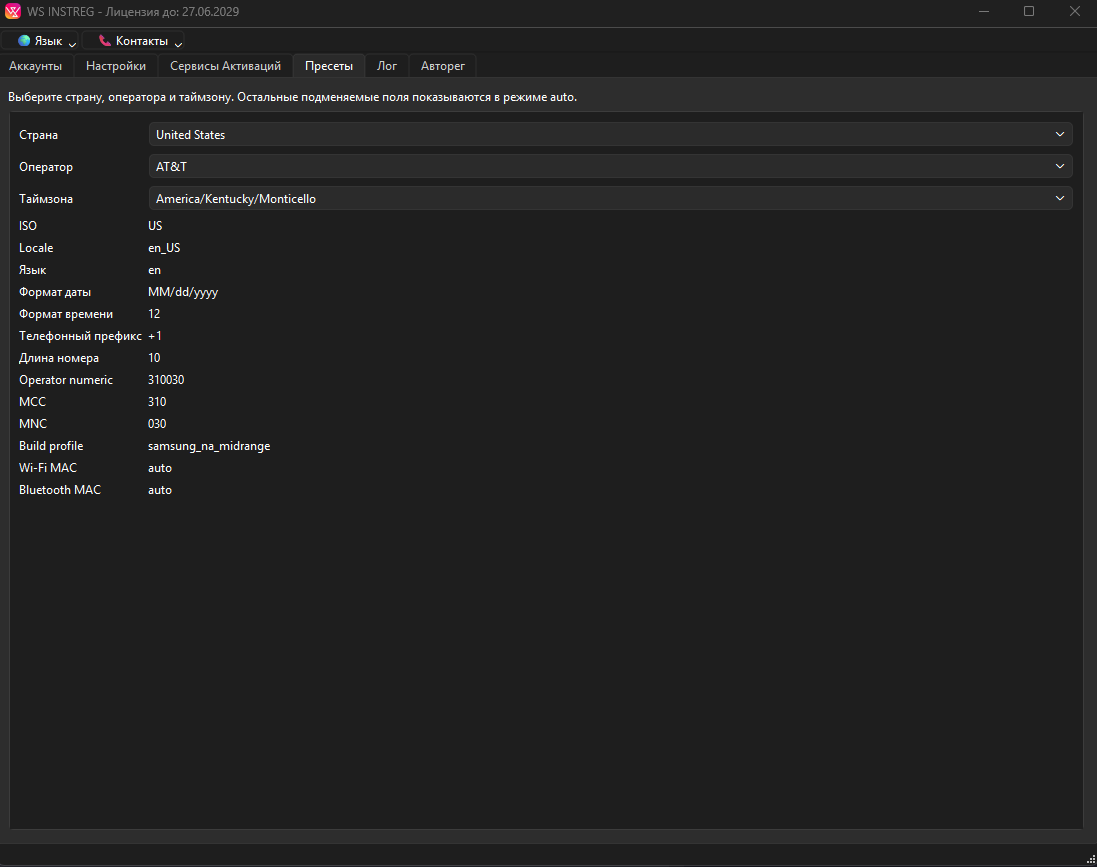Click the Locale value en_US
This screenshot has height=867, width=1097.
click(x=164, y=248)
